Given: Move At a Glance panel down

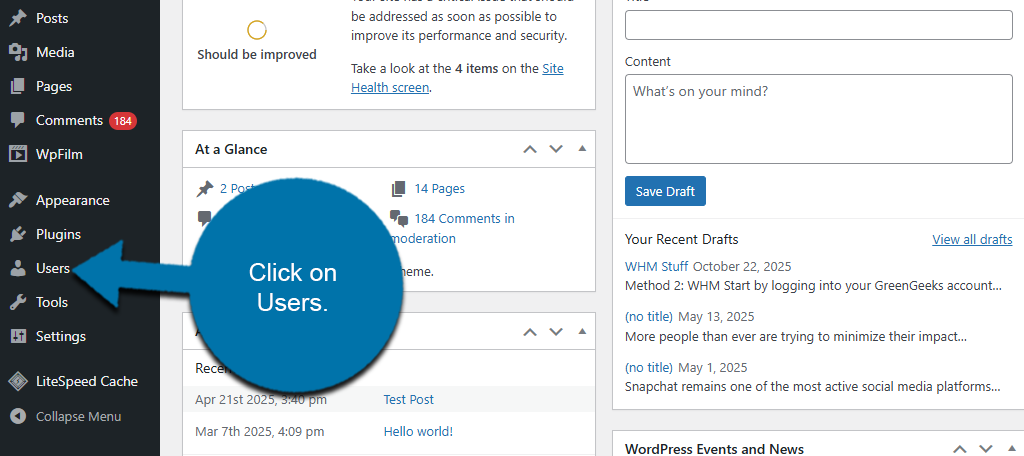Looking at the screenshot, I should pyautogui.click(x=556, y=149).
